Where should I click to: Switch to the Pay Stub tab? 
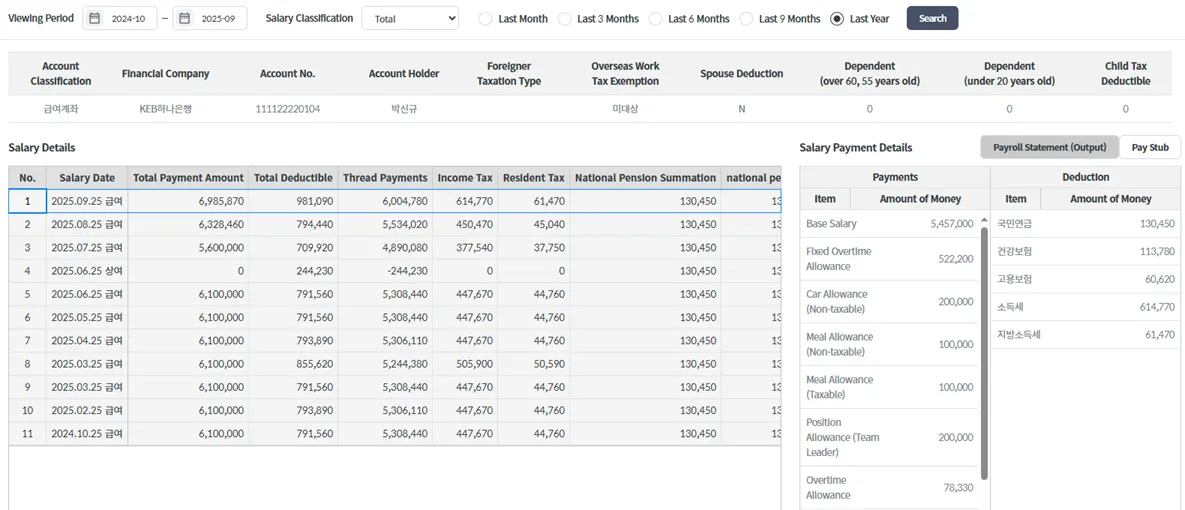pyautogui.click(x=1150, y=148)
